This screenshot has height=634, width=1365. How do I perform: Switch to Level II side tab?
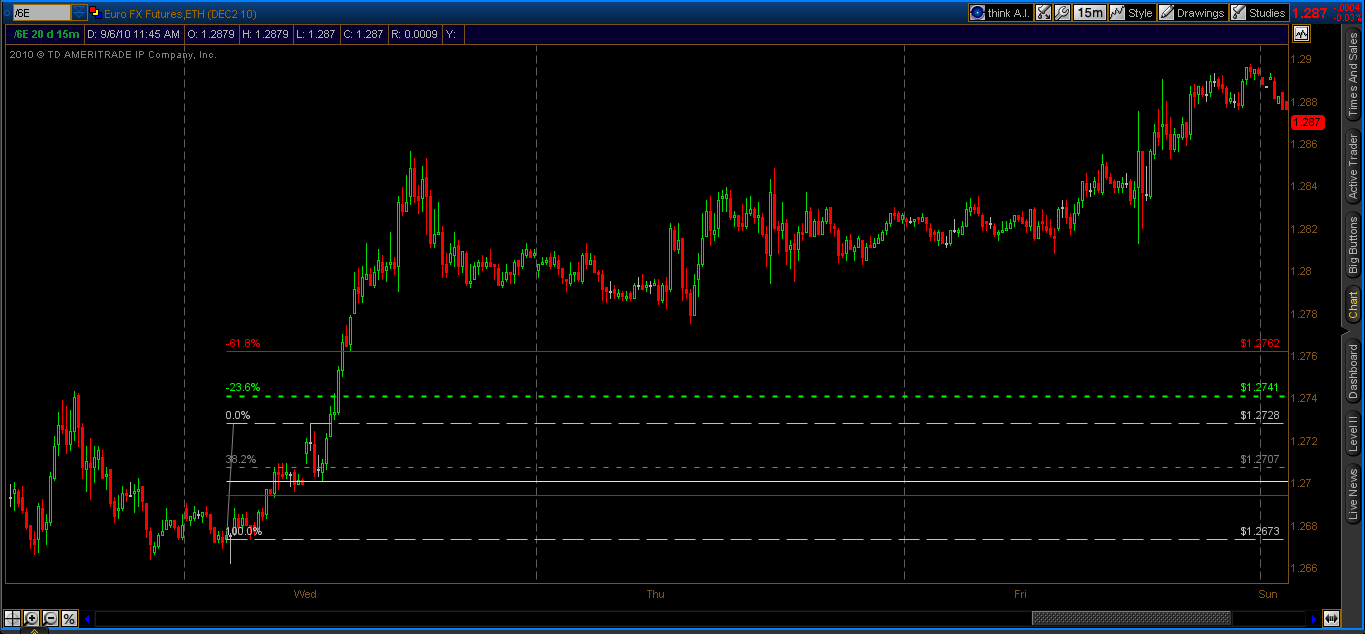(1353, 435)
